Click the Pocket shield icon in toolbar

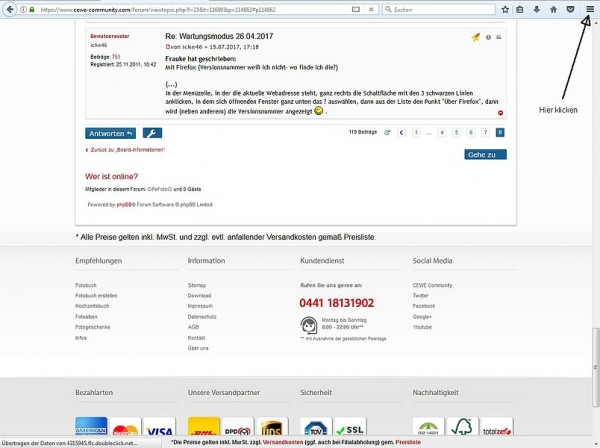(570, 10)
